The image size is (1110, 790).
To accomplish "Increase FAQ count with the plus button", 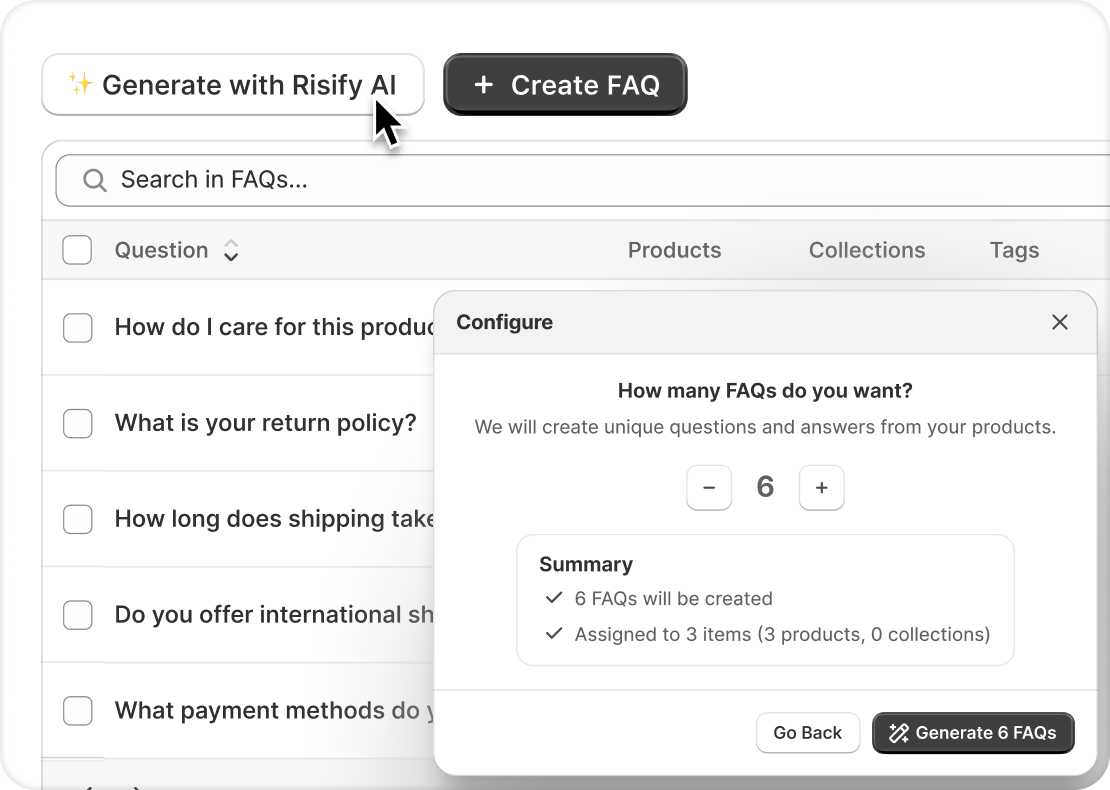I will coord(821,488).
